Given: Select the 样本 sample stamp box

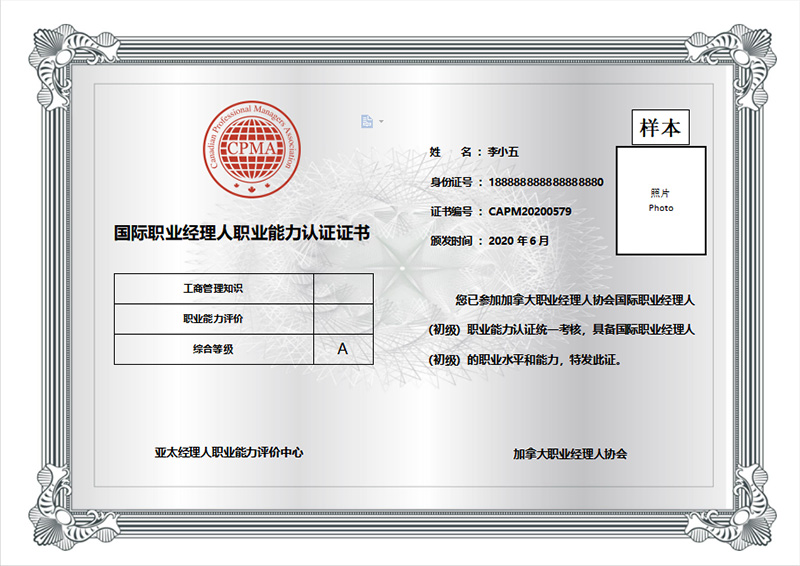Looking at the screenshot, I should 661,127.
